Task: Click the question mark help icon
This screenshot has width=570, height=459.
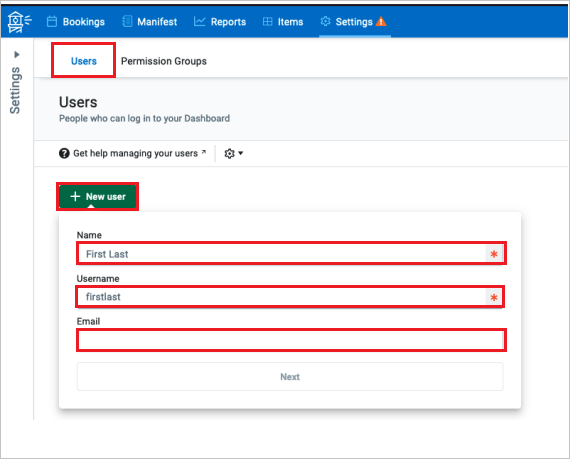Action: point(64,153)
